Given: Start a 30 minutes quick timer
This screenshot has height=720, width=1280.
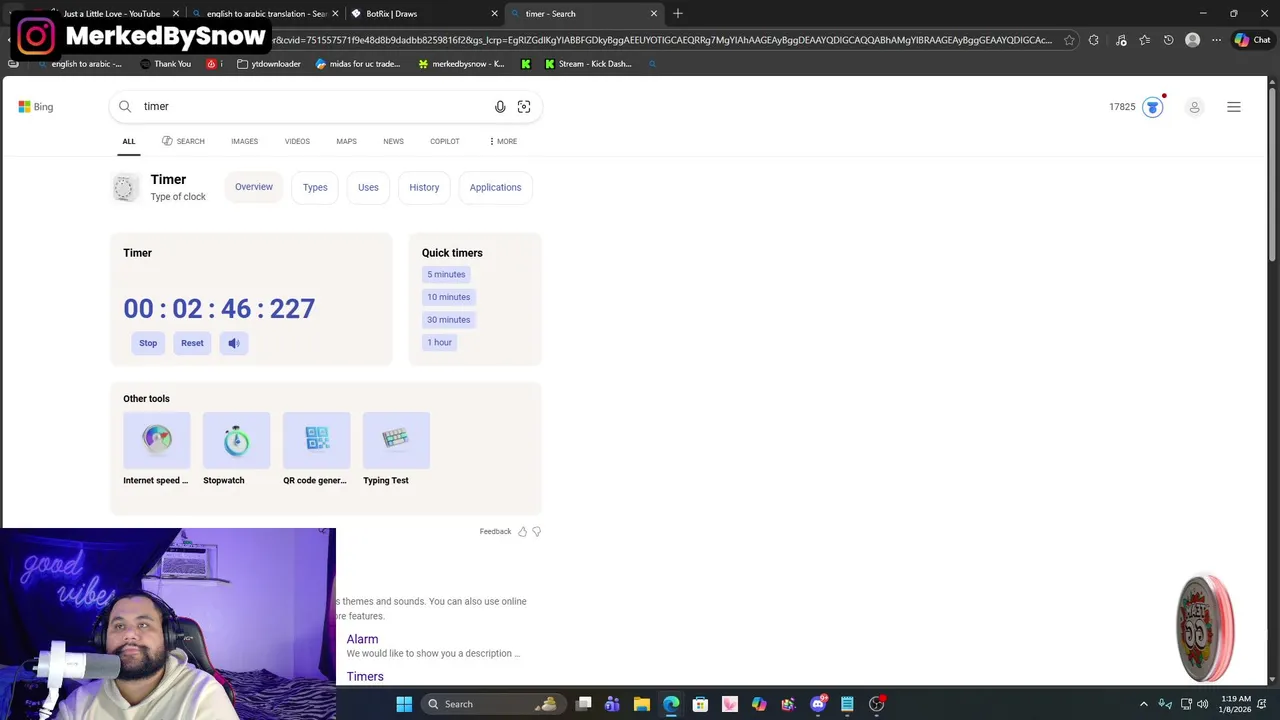Looking at the screenshot, I should 448,320.
